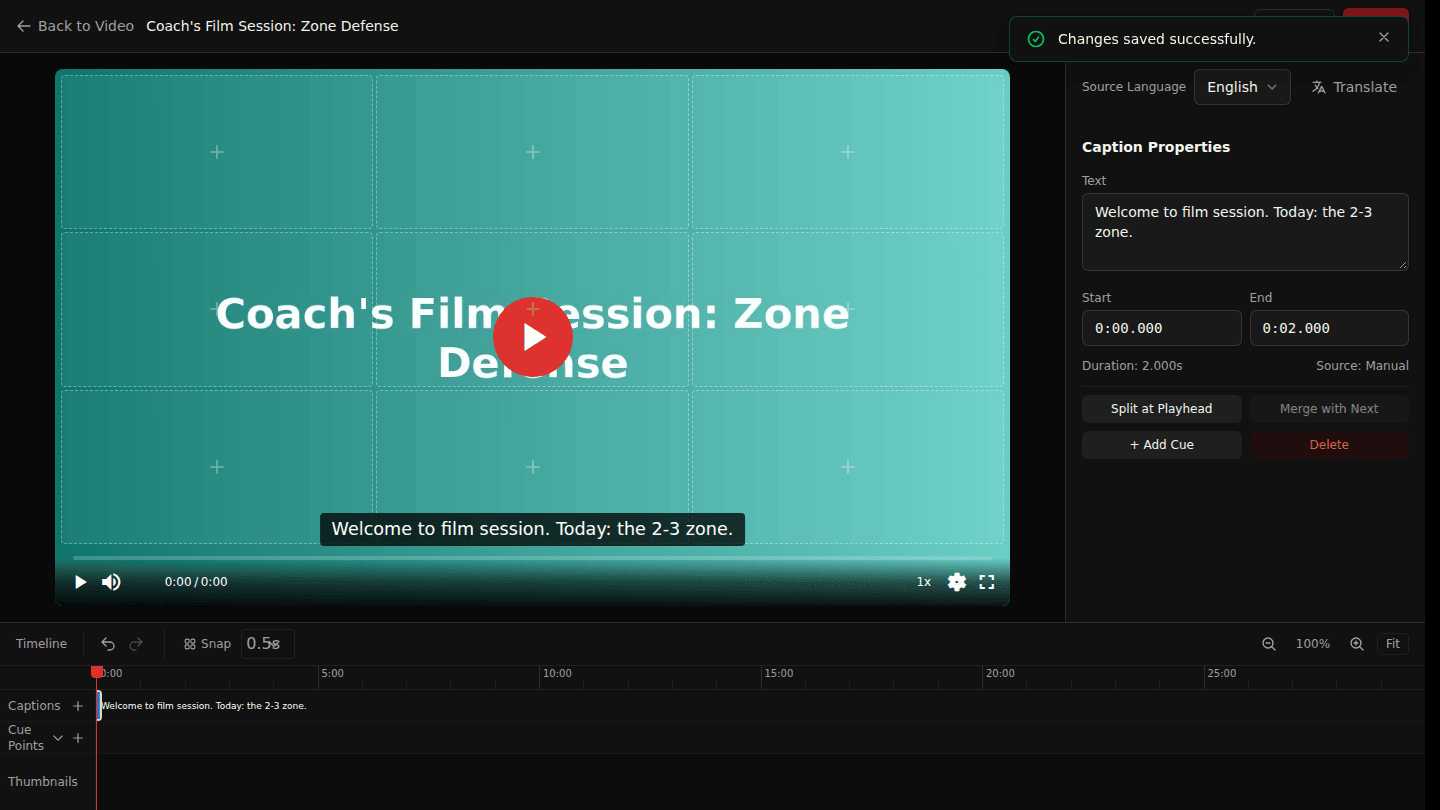Set the caption Start time field

pos(1162,328)
